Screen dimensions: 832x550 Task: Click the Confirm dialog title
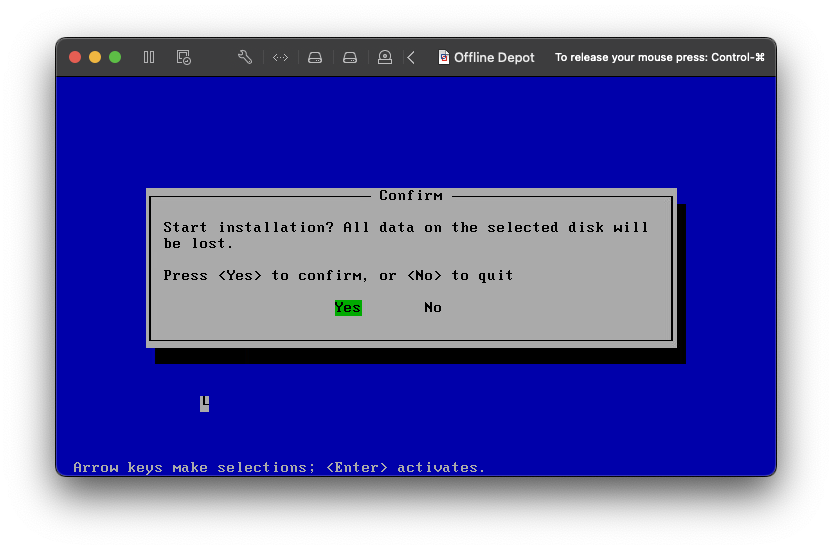[411, 196]
